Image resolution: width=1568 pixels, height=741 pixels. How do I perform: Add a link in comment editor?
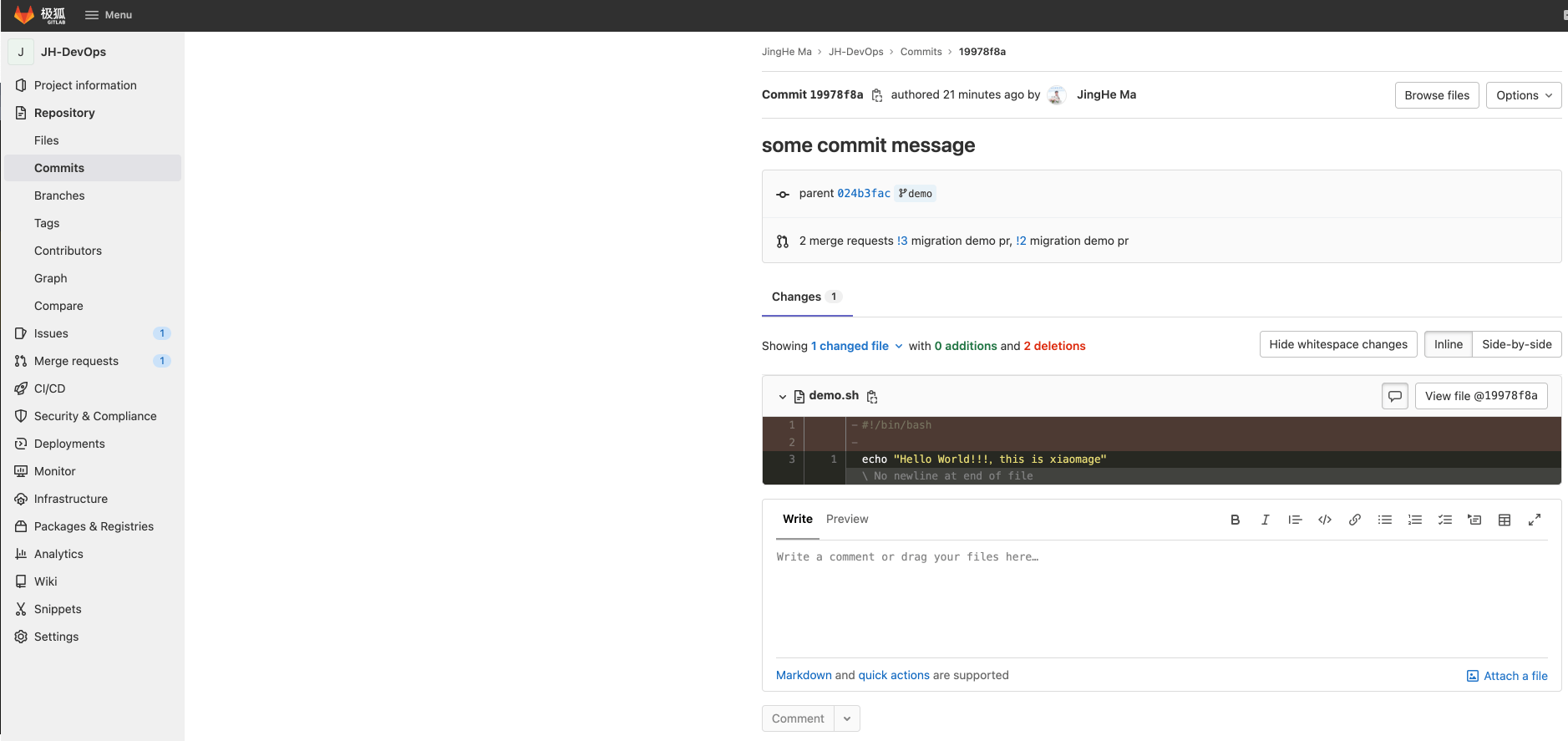pos(1355,520)
